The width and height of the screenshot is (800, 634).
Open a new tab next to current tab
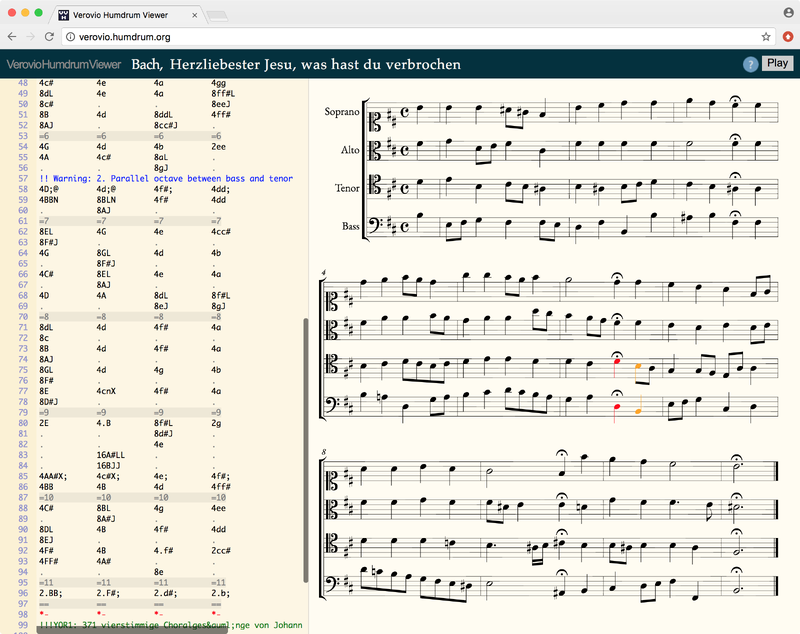pyautogui.click(x=217, y=15)
